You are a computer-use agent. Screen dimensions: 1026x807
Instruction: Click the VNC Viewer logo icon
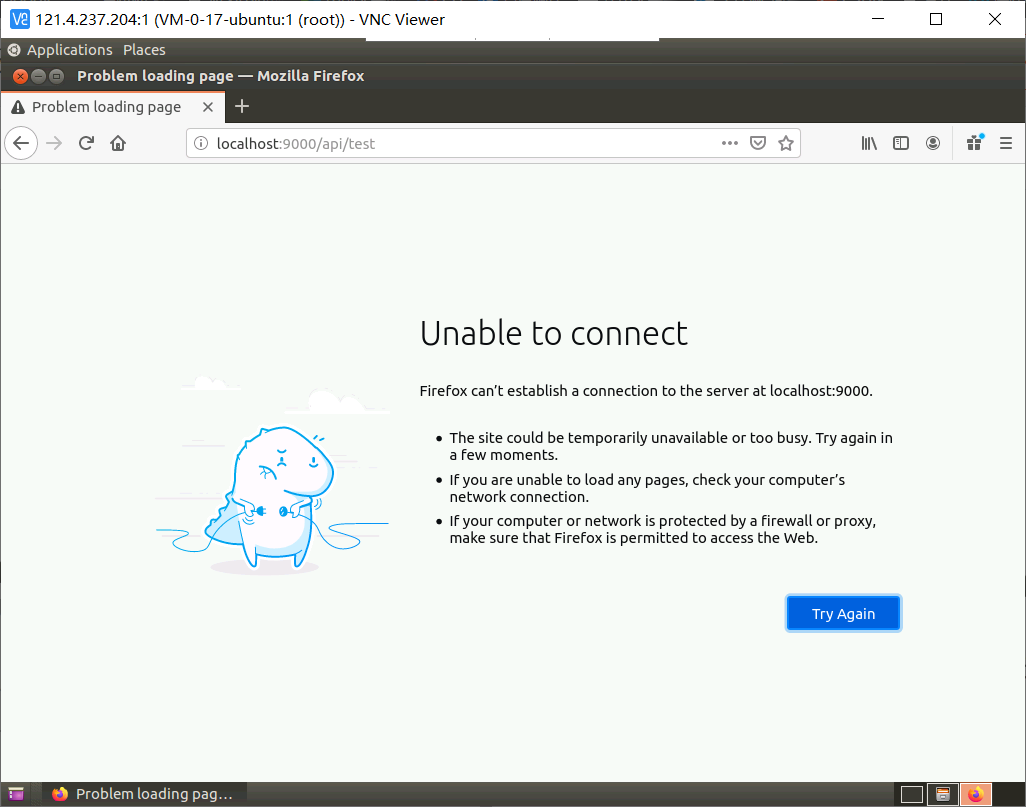pos(20,19)
